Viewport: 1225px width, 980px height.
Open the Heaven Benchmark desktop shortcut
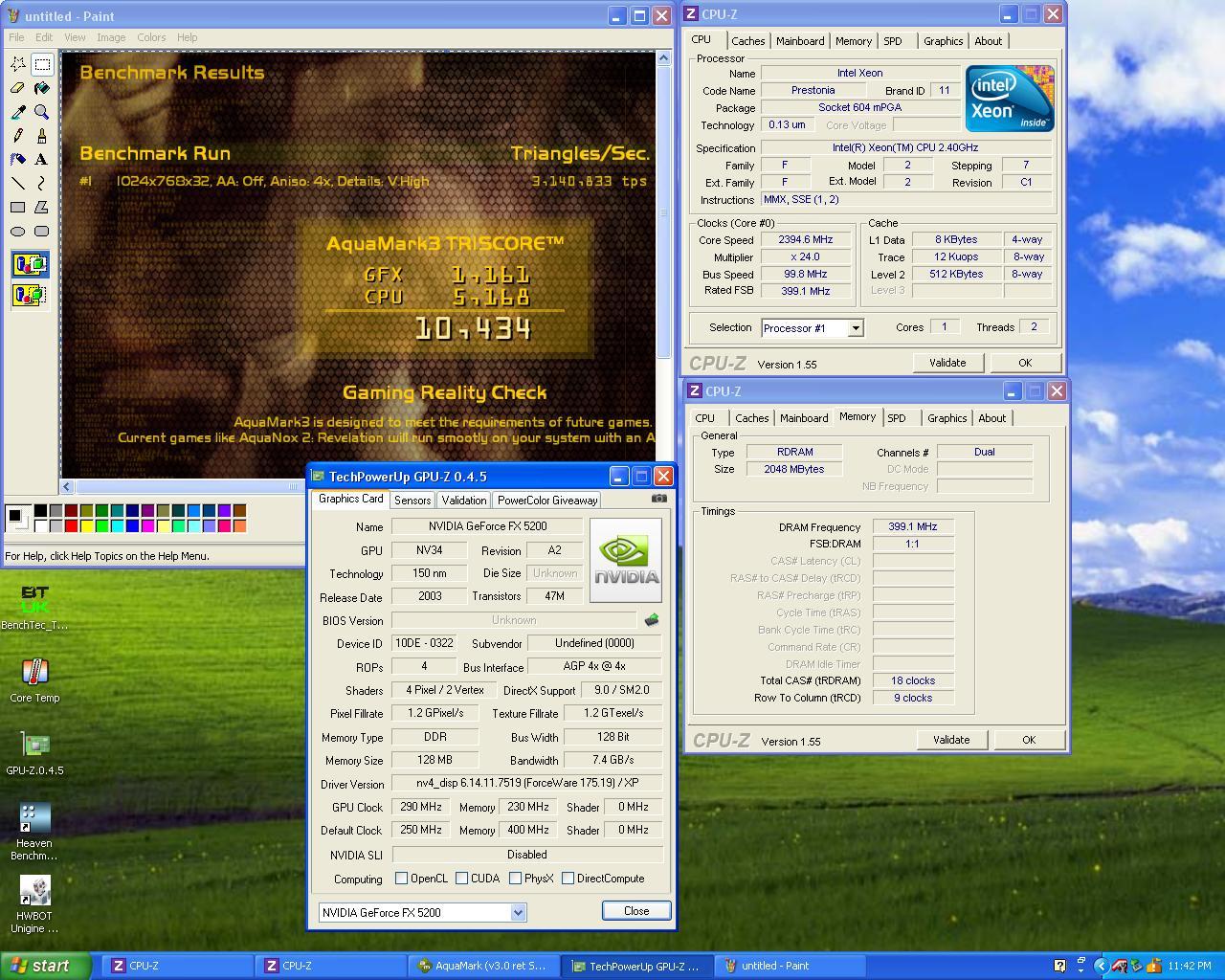pyautogui.click(x=34, y=832)
